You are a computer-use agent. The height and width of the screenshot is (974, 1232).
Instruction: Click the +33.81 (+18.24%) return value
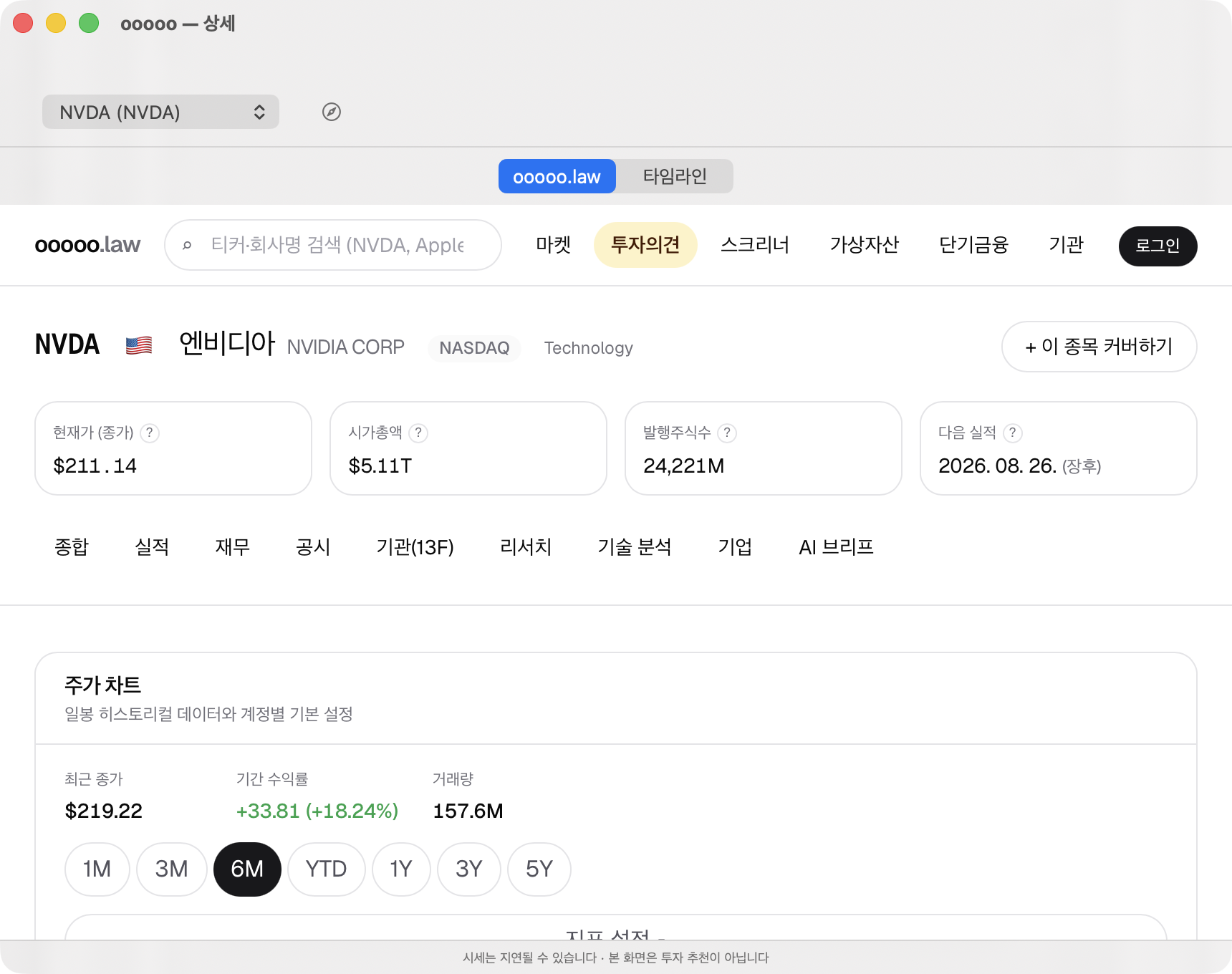point(317,811)
